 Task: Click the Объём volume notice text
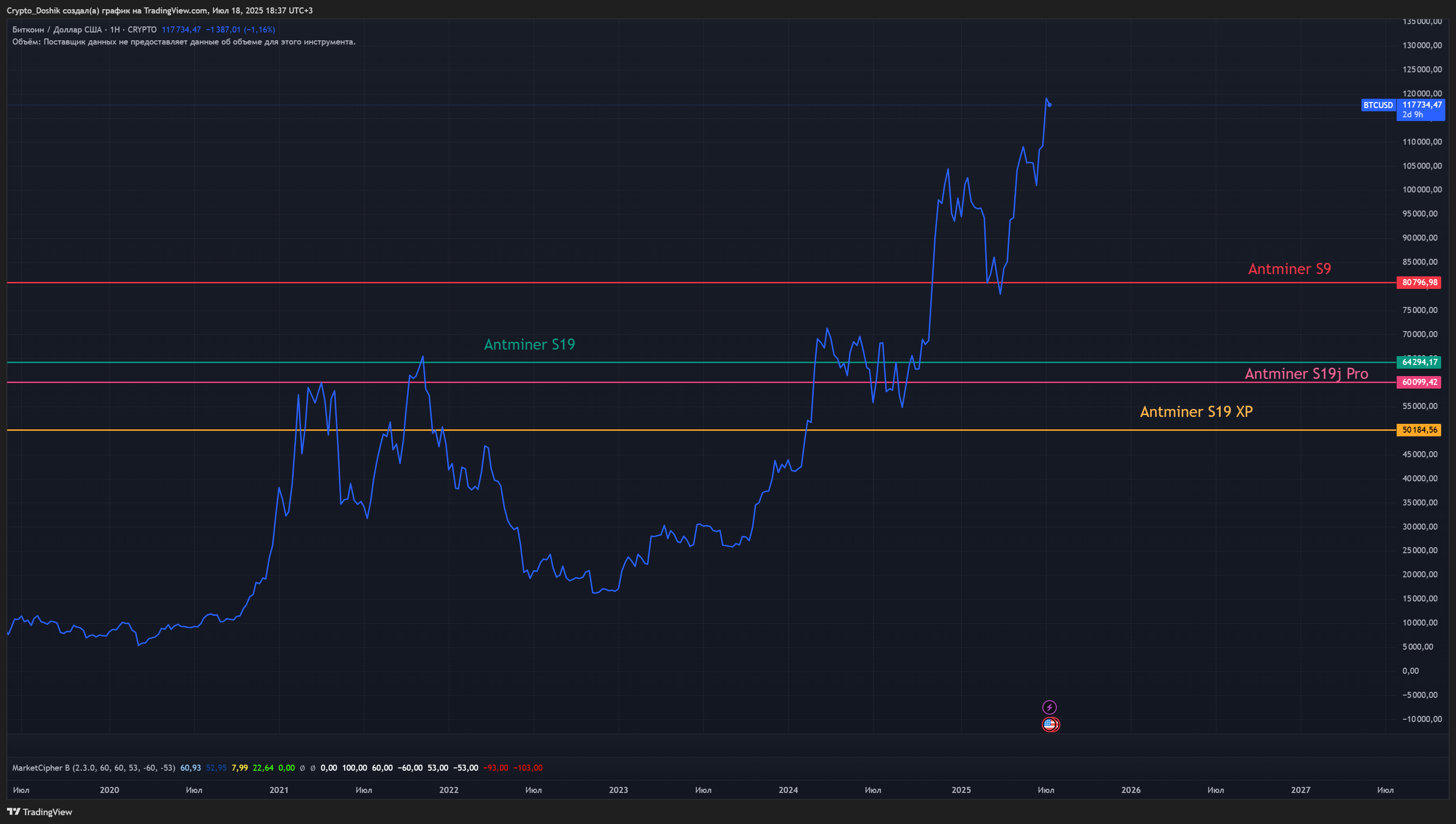coord(184,42)
